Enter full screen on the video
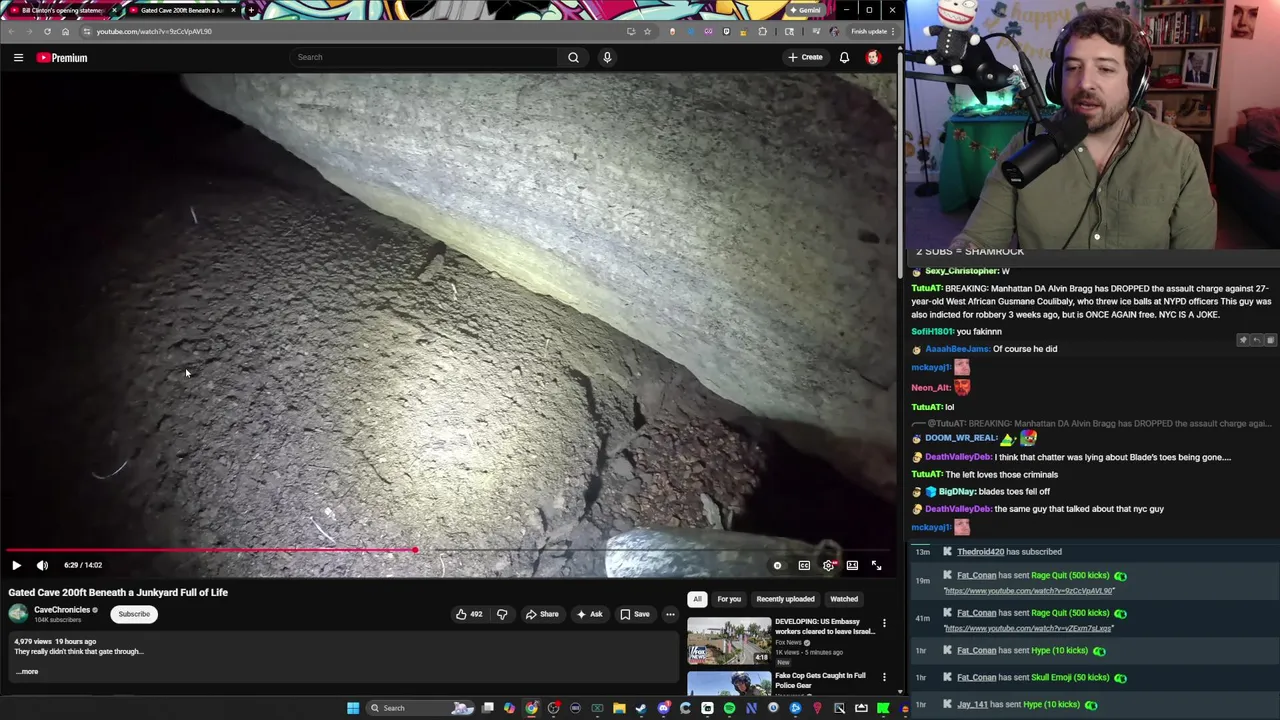Viewport: 1280px width, 720px height. tap(876, 565)
